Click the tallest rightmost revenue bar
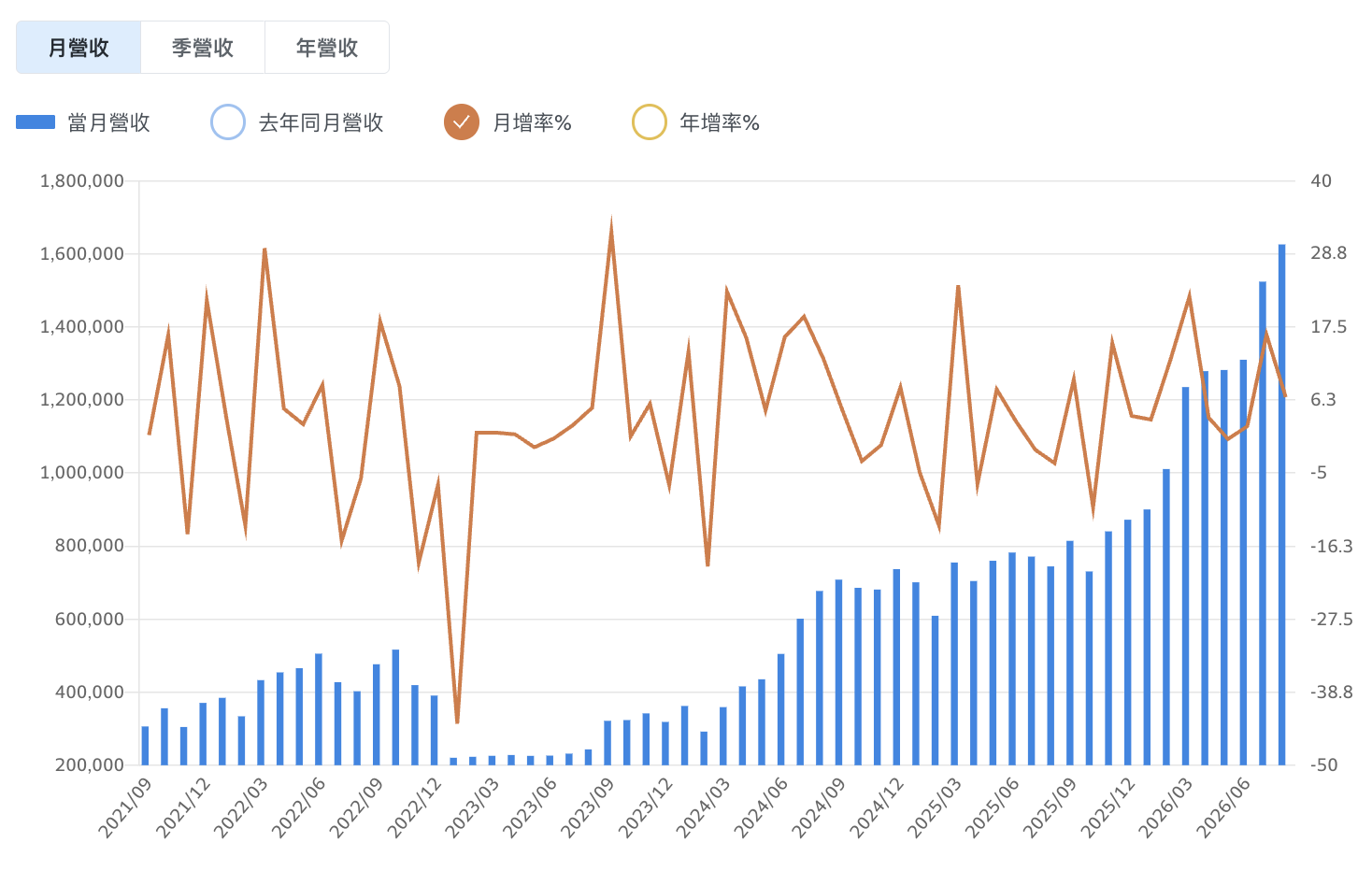Screen dimensions: 1372x871 (1281, 505)
